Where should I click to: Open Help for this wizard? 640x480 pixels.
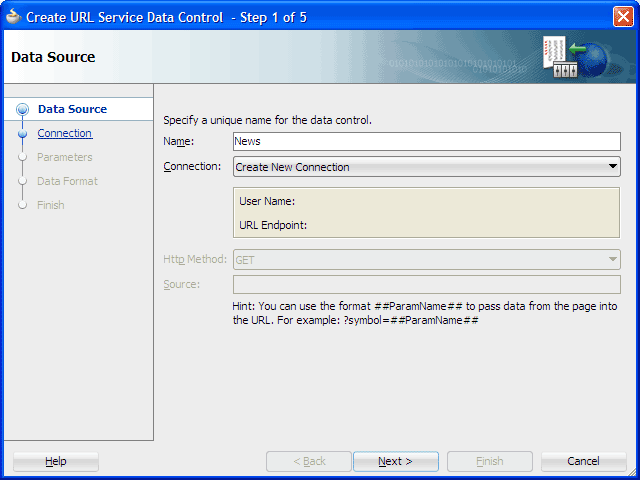[x=56, y=461]
